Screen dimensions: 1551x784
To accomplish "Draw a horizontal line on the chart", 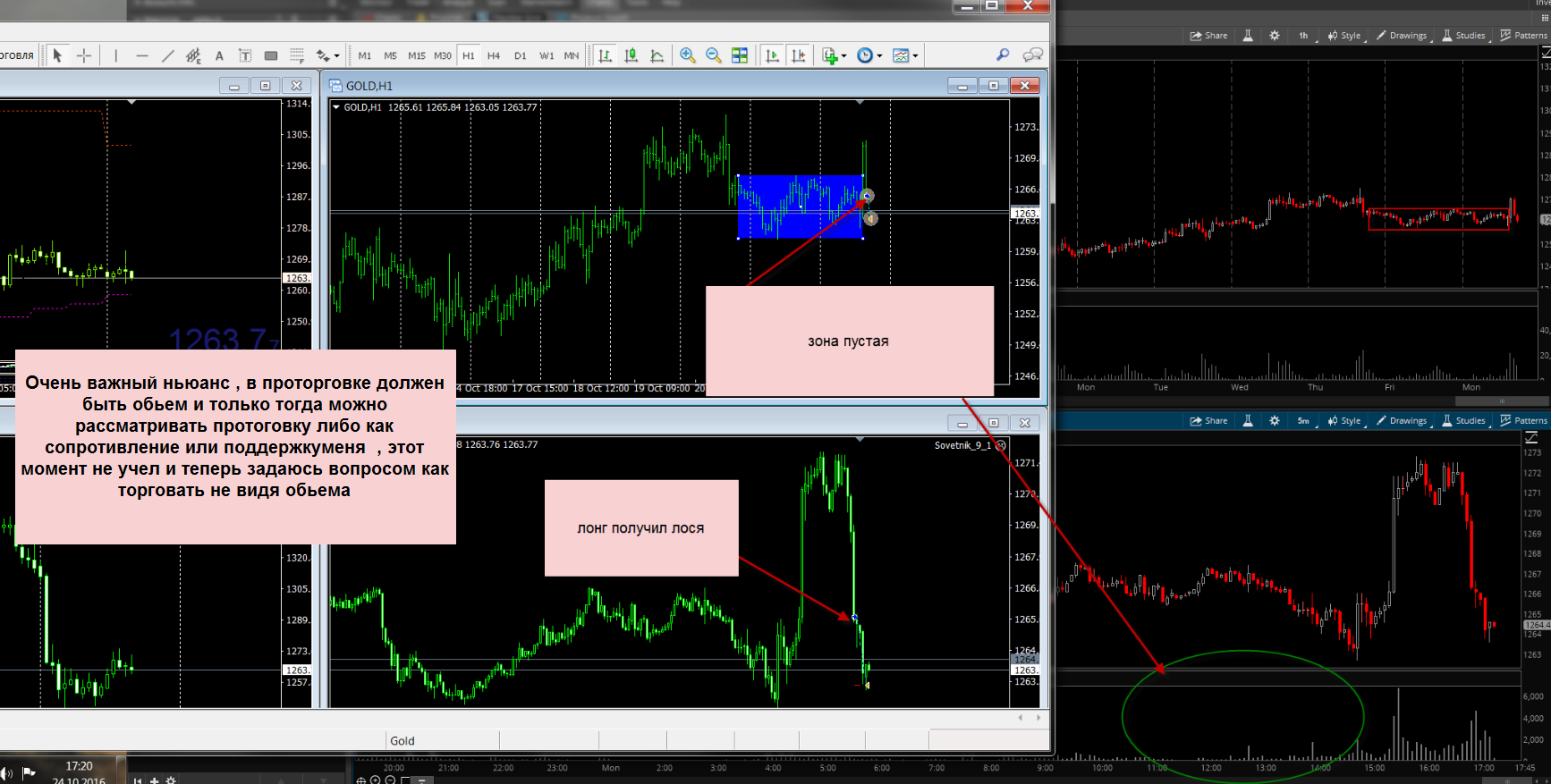I will click(x=142, y=55).
